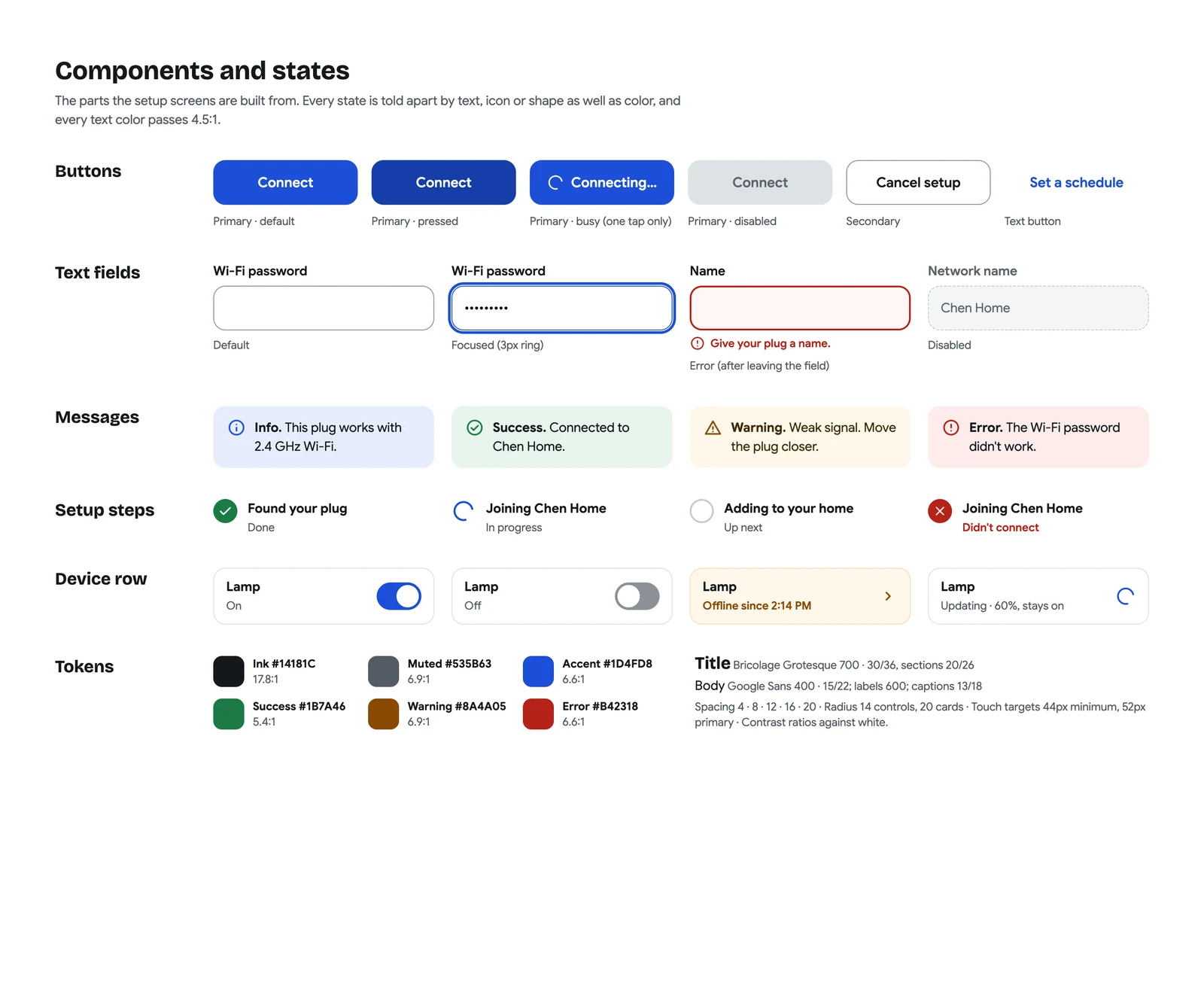Click the pressed-state Connect button

pos(443,182)
